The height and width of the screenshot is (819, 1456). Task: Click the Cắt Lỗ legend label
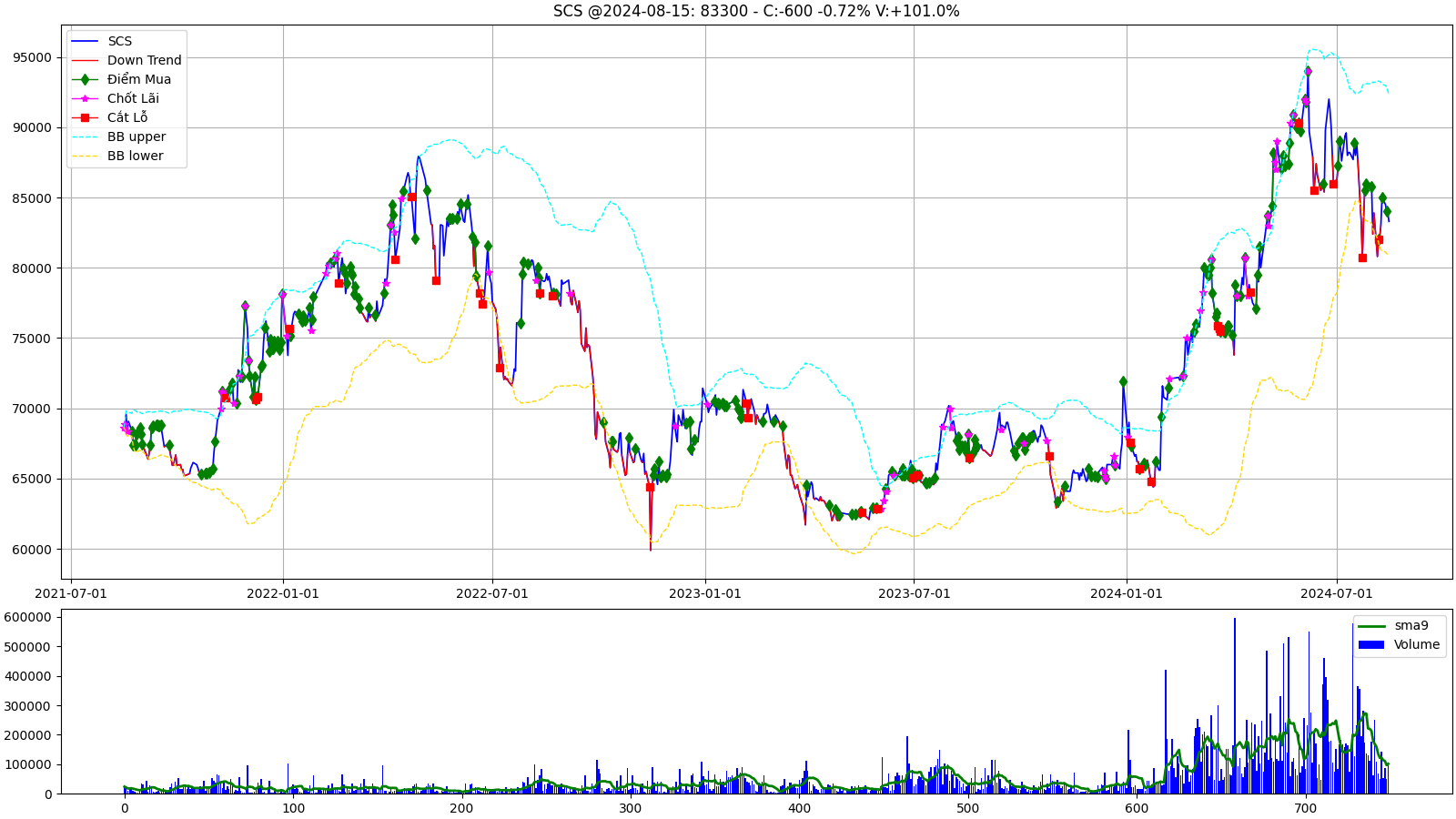point(127,117)
